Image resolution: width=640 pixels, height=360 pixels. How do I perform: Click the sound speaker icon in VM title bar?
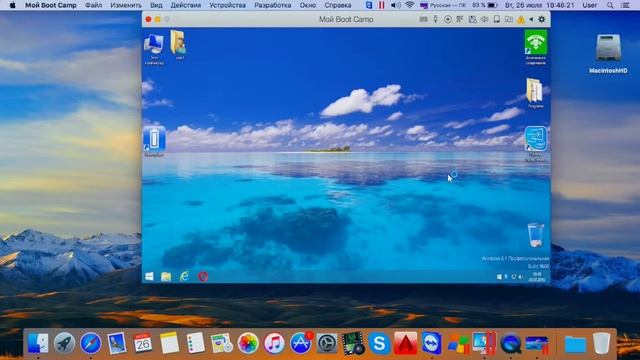click(x=484, y=19)
